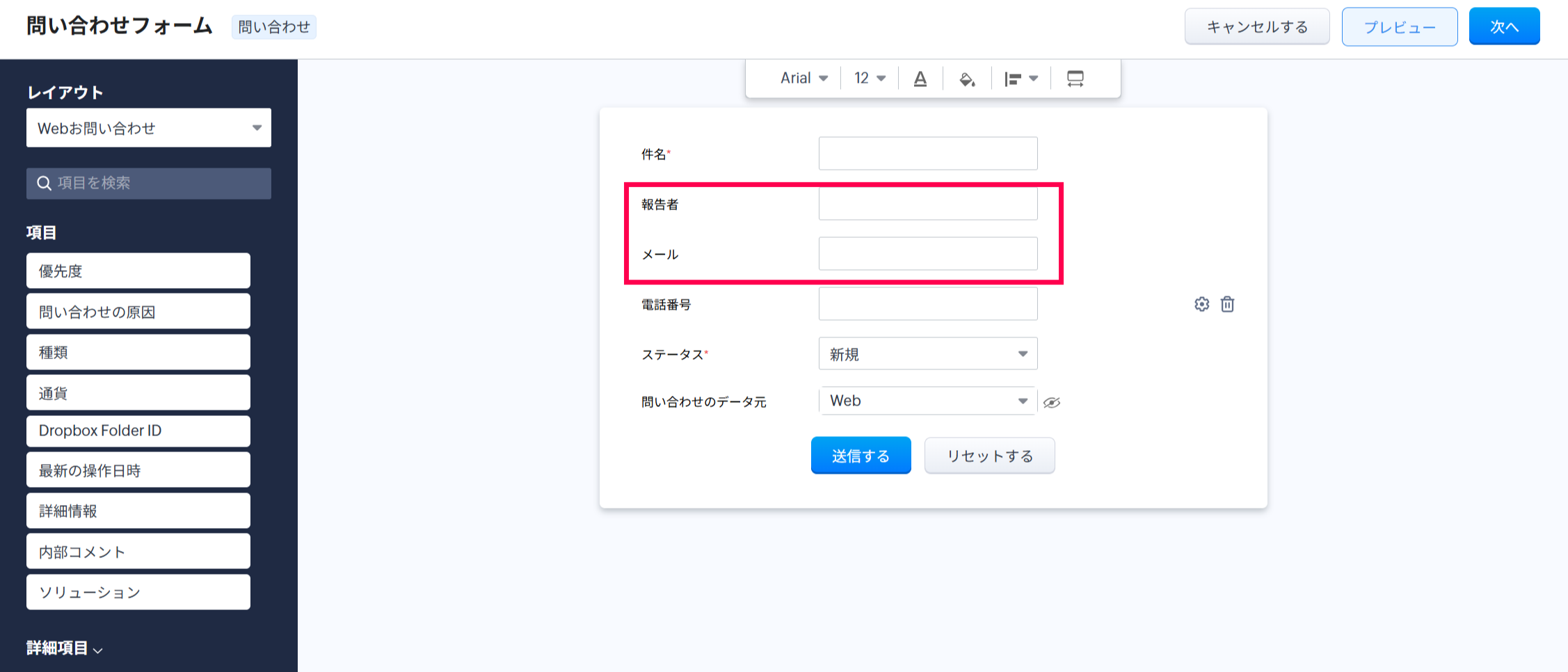The height and width of the screenshot is (672, 1568).
Task: Click the magnifier icon in item search
Action: click(44, 183)
